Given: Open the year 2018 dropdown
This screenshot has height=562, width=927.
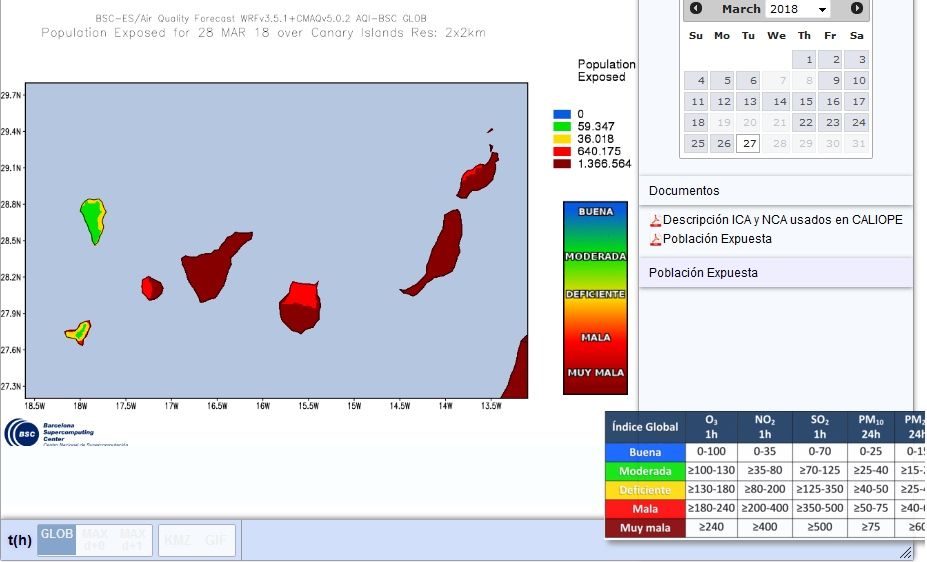Looking at the screenshot, I should point(797,9).
